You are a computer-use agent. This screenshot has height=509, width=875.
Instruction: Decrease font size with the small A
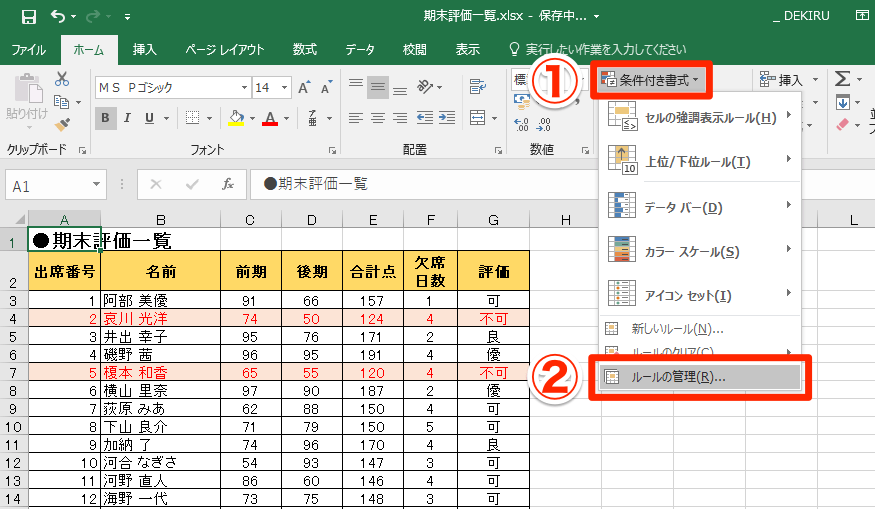pos(326,87)
